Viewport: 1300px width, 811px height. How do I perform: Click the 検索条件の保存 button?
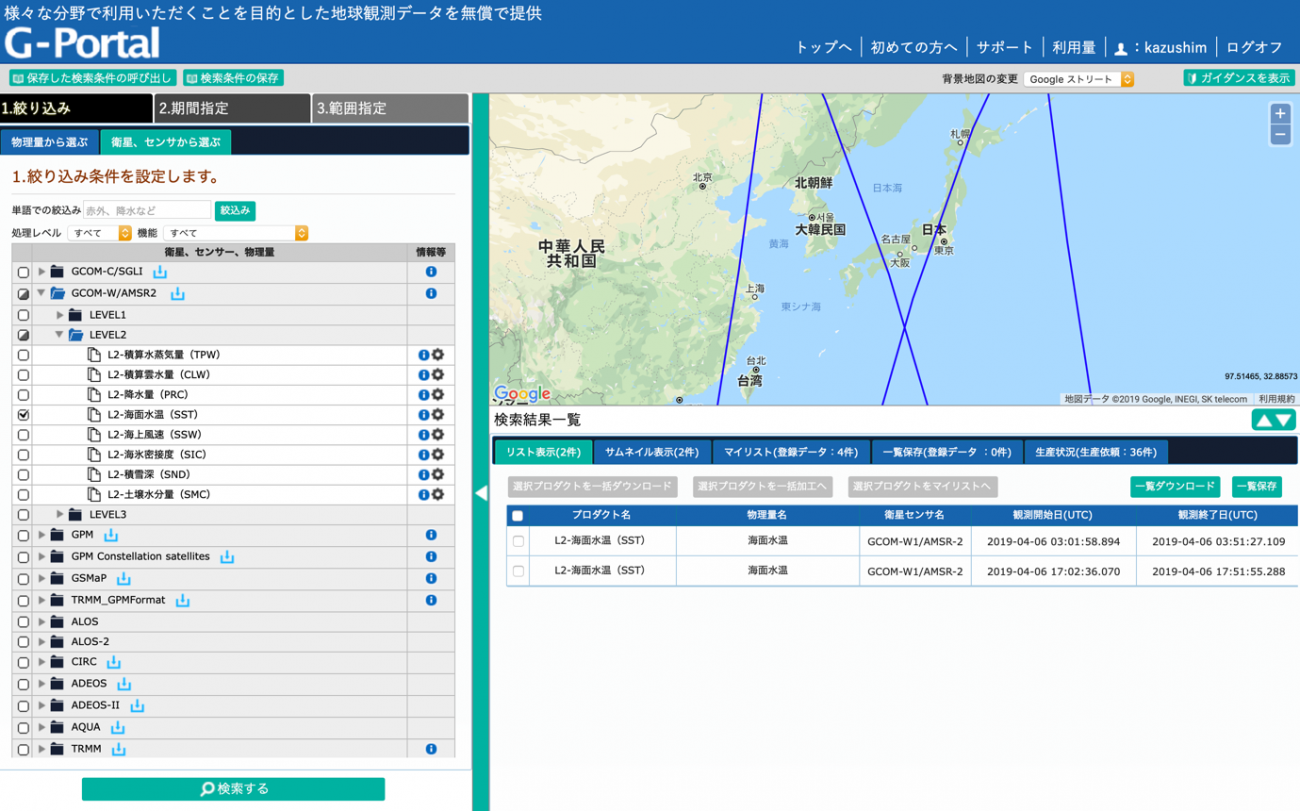233,78
